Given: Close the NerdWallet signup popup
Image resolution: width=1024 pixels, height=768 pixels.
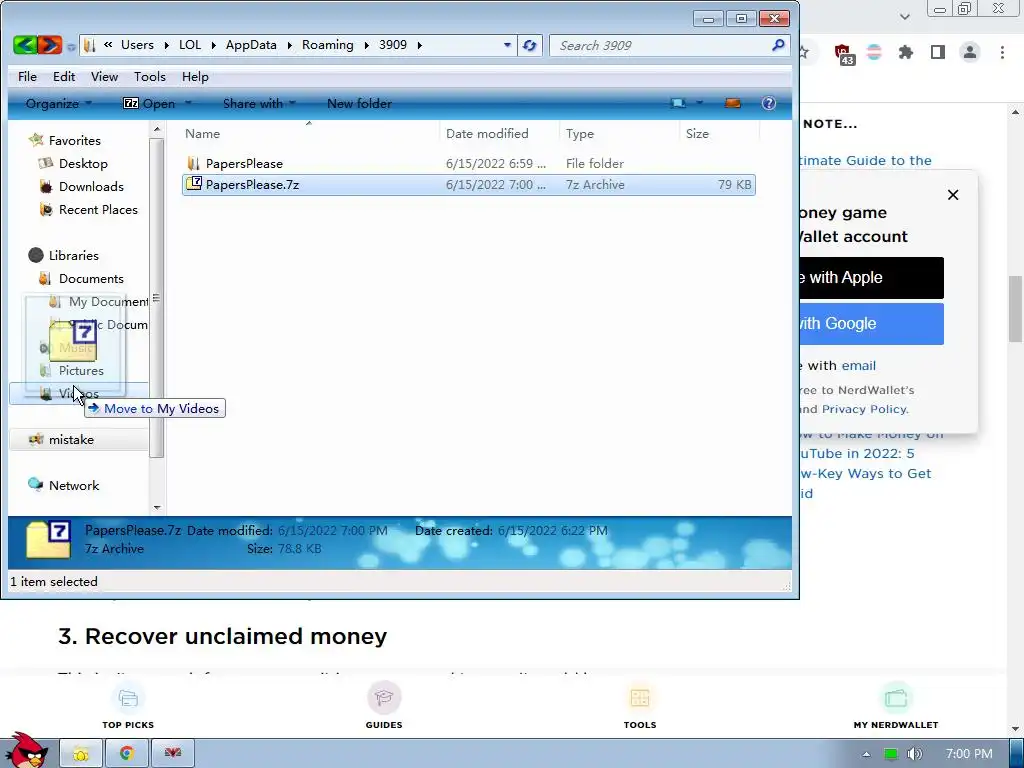Looking at the screenshot, I should 953,195.
